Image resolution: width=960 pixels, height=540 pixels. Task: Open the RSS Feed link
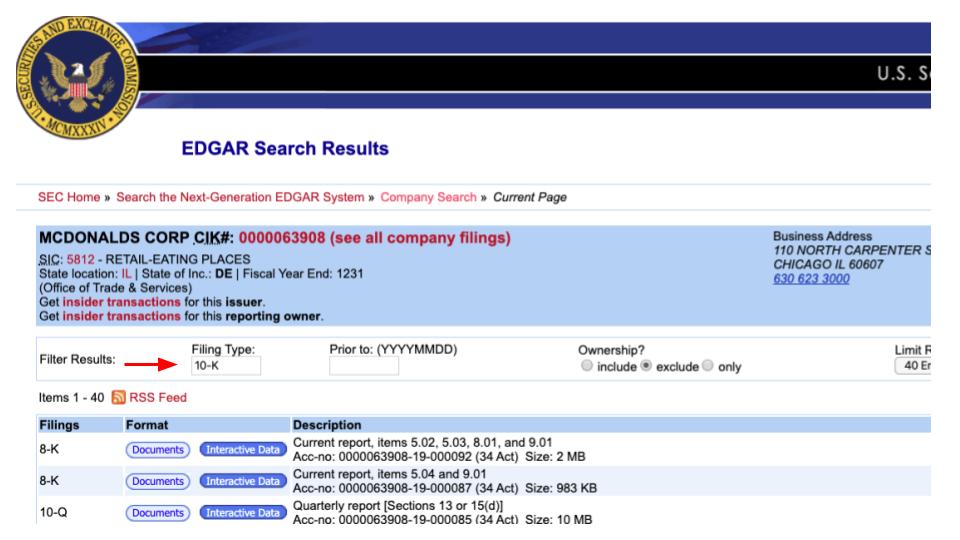pos(158,397)
